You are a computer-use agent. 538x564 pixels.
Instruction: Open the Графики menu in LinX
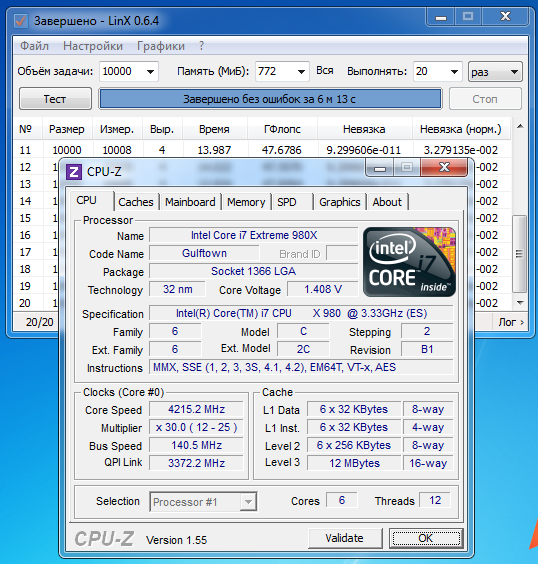click(161, 46)
